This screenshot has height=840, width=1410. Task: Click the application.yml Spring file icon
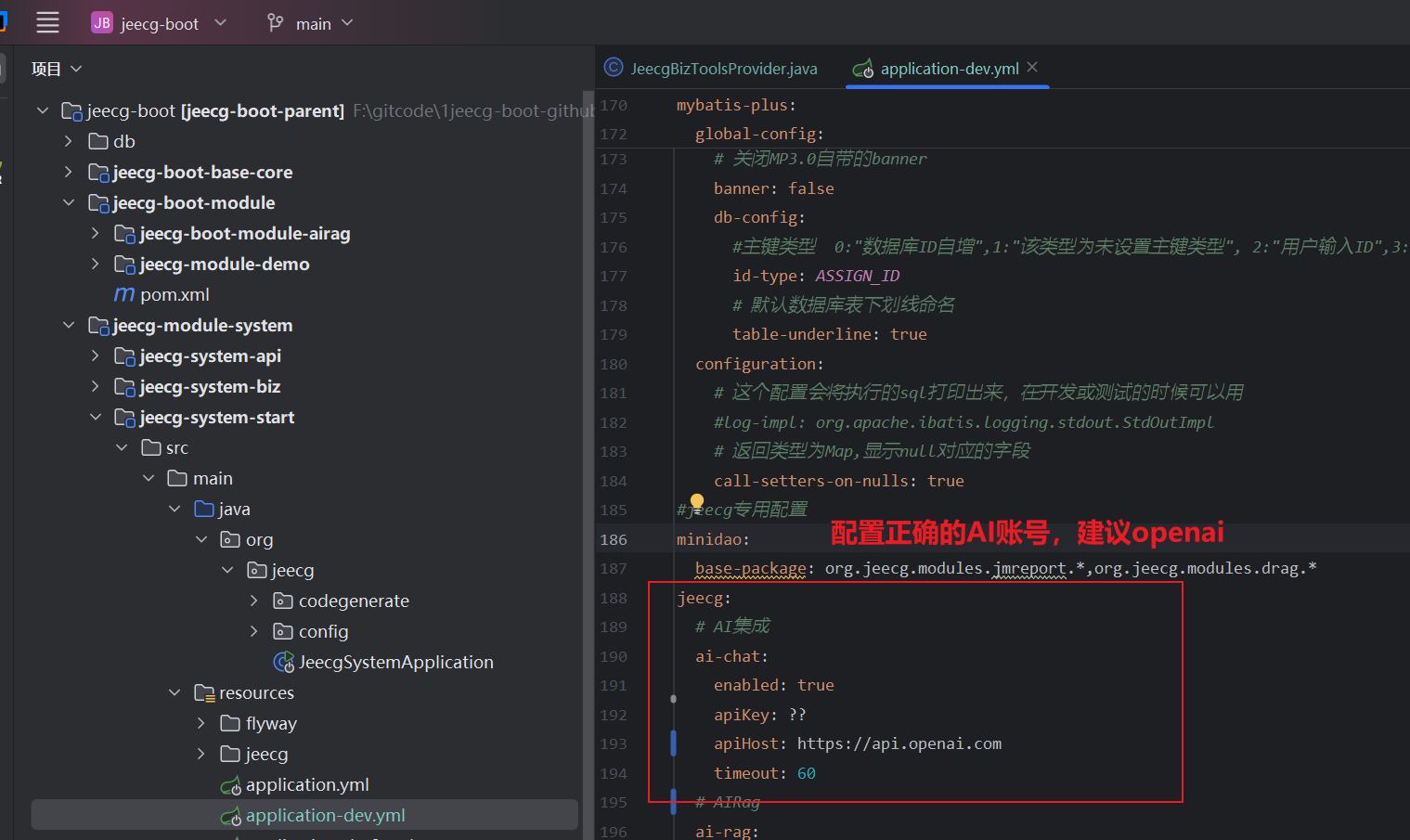(x=231, y=786)
